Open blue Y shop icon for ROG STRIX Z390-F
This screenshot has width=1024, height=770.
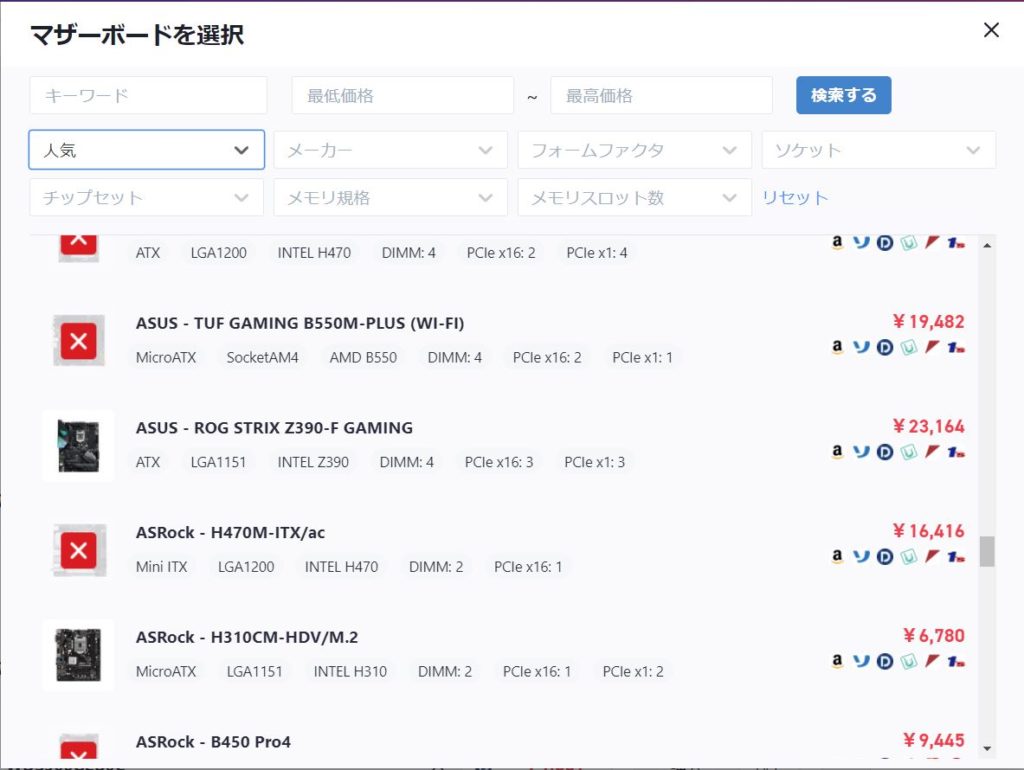861,451
